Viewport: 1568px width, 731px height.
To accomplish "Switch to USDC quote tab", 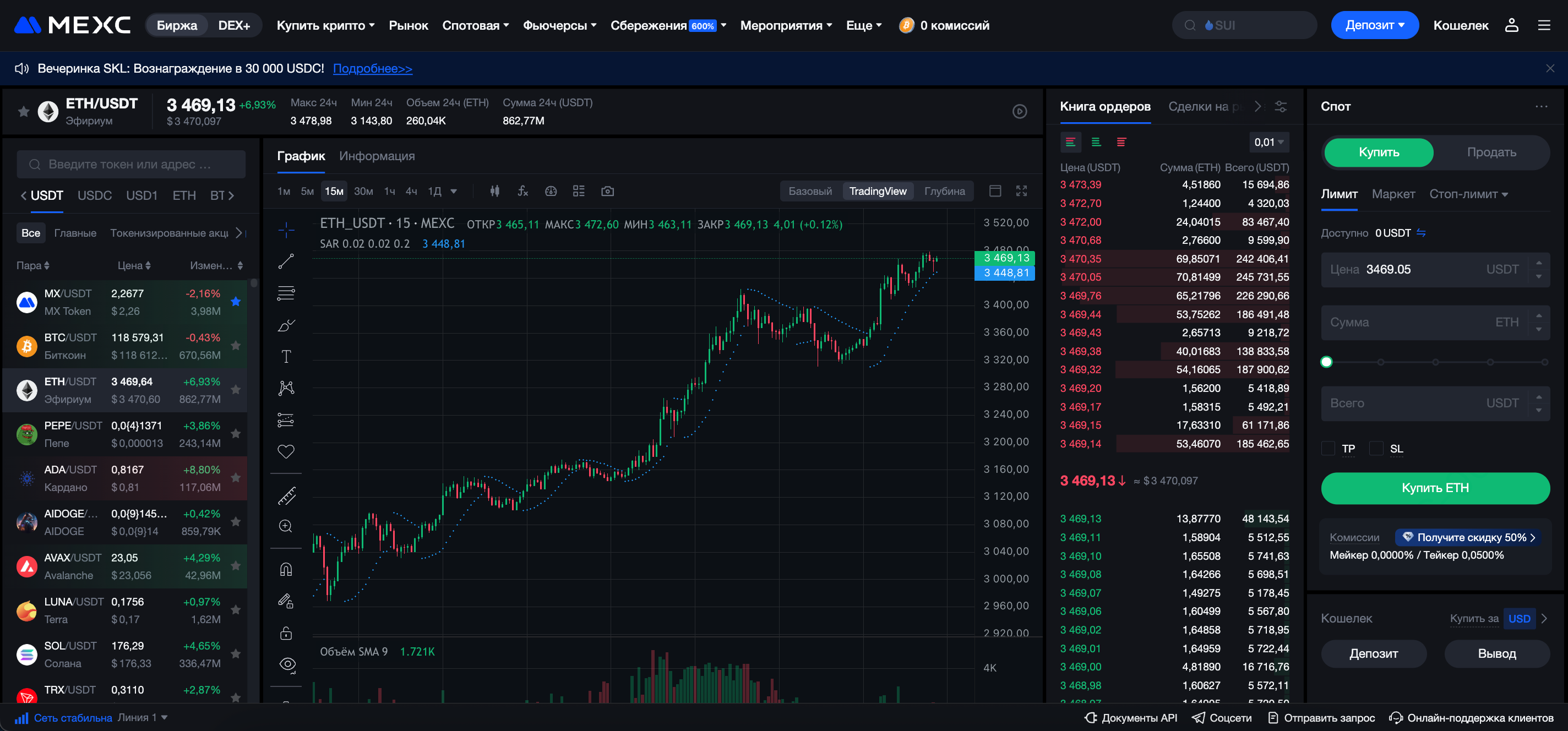I will 94,195.
